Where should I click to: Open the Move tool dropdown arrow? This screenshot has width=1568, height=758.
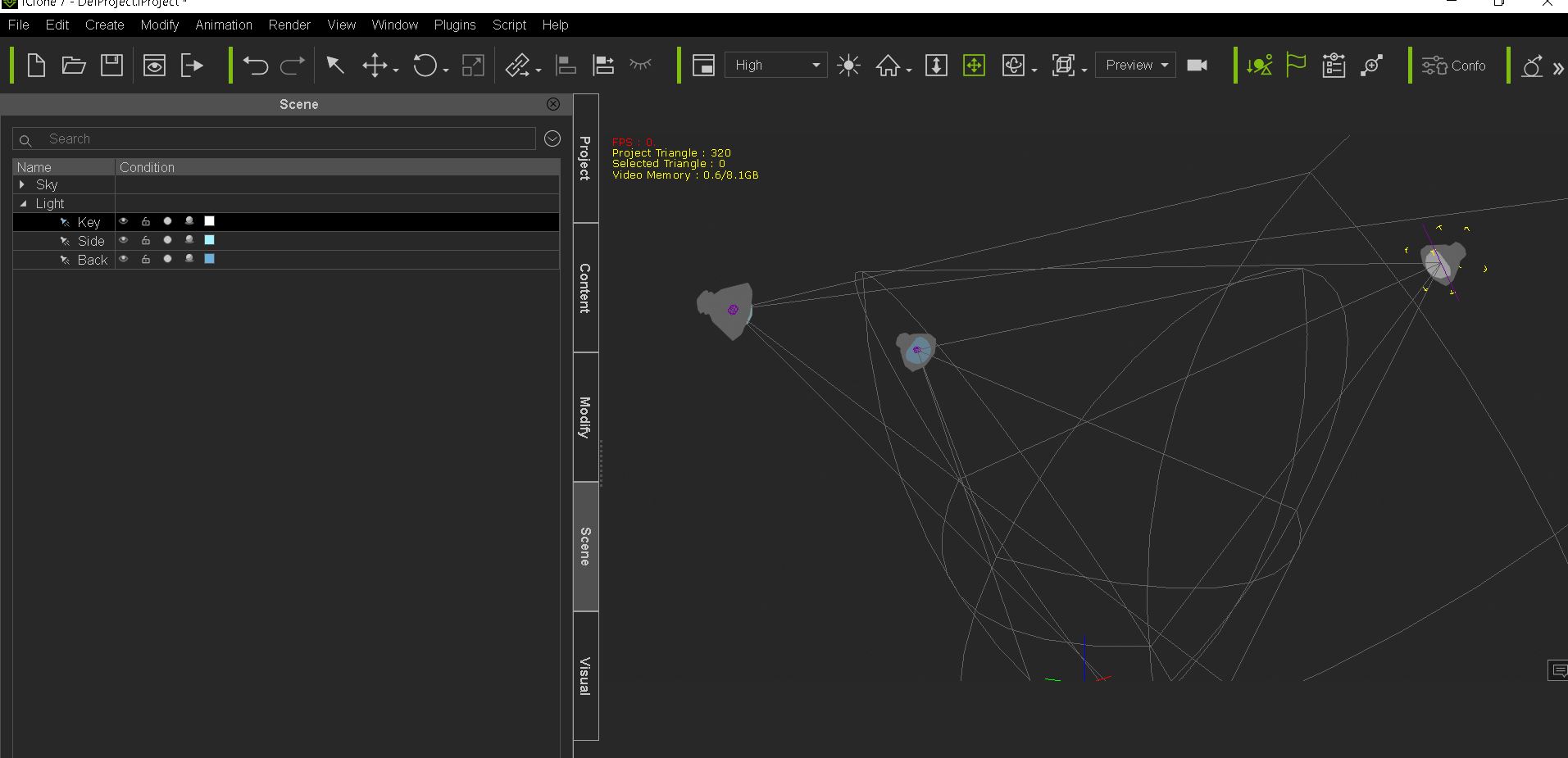tap(396, 71)
